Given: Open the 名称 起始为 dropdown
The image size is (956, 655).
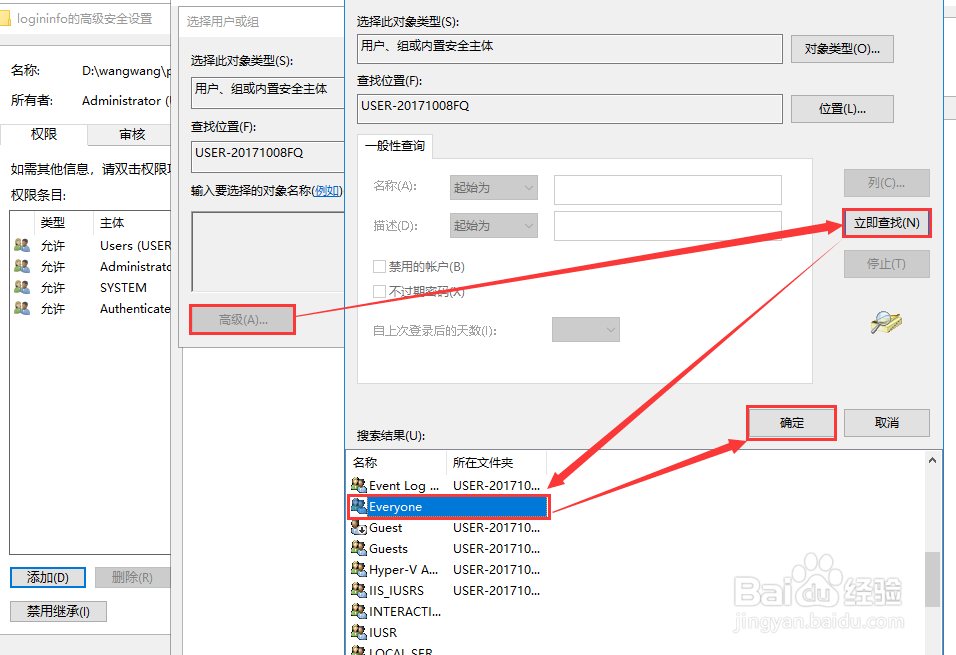Looking at the screenshot, I should [493, 187].
